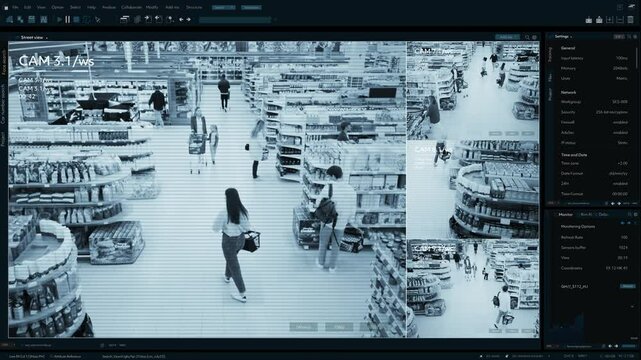Click the highlighted button left of the search icon
Screen dimensions: 641x360
507,37
